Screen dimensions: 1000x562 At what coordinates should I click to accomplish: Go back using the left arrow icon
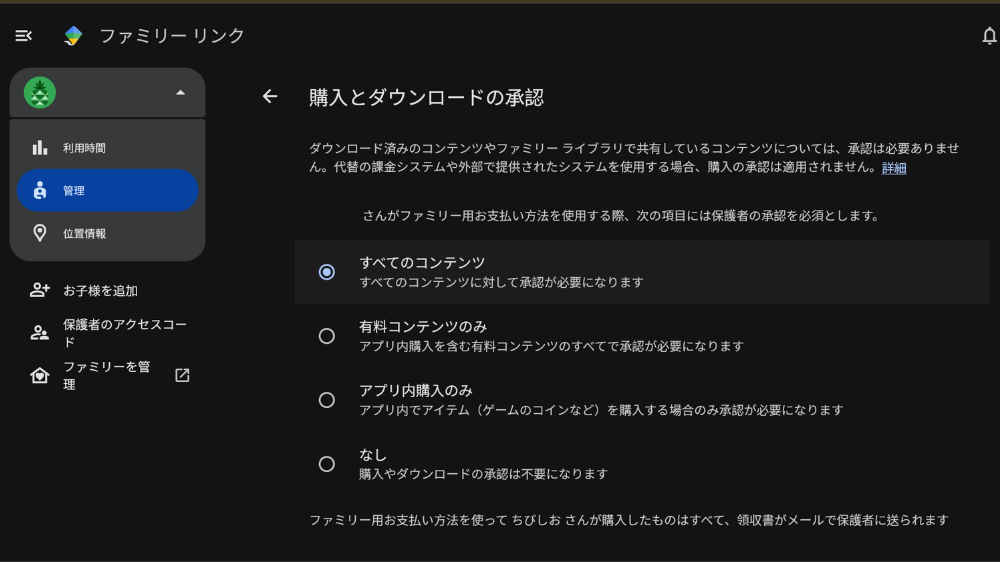pyautogui.click(x=270, y=96)
